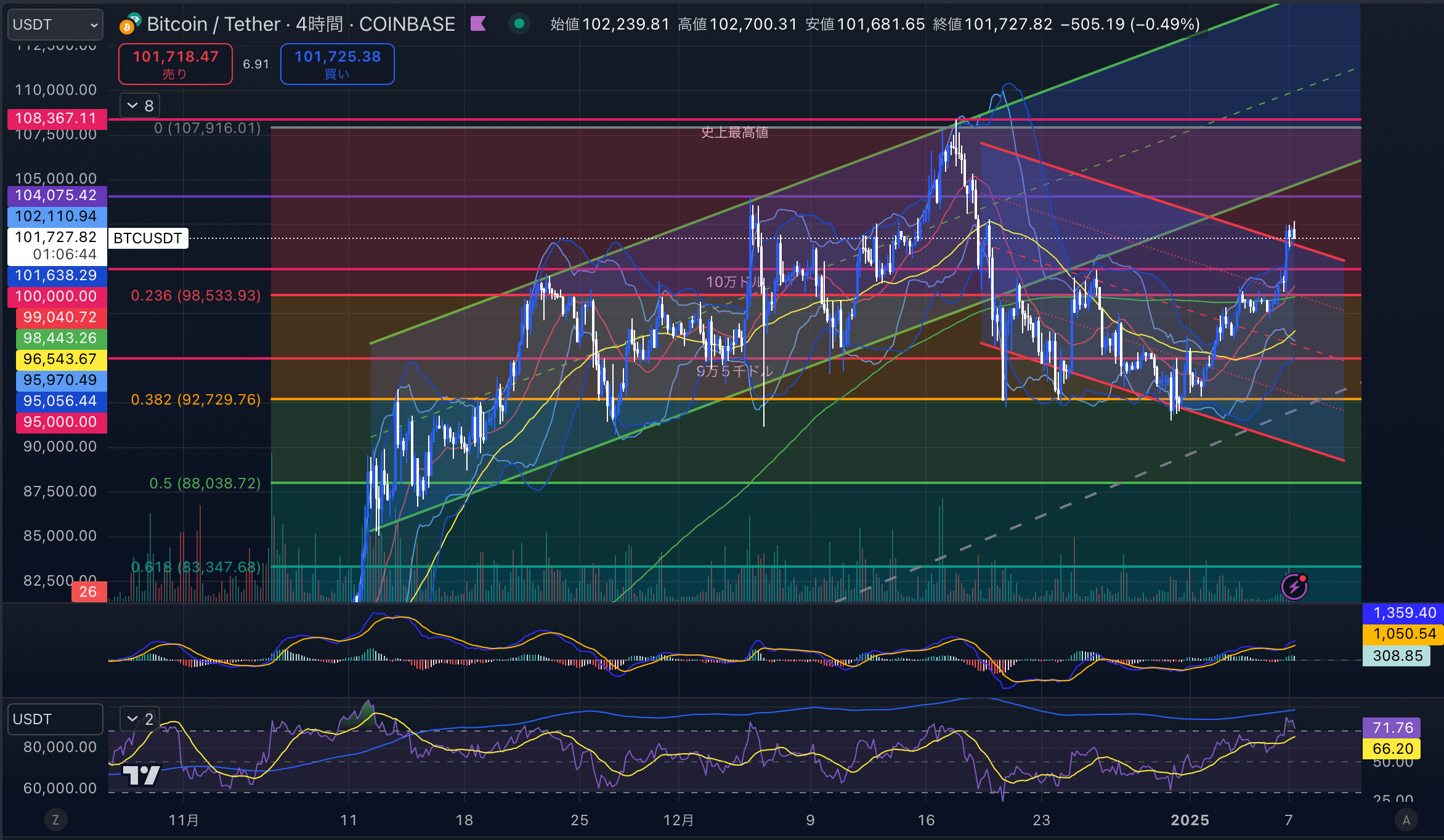
Task: Click the 95,056.44 blue price label
Action: point(61,401)
